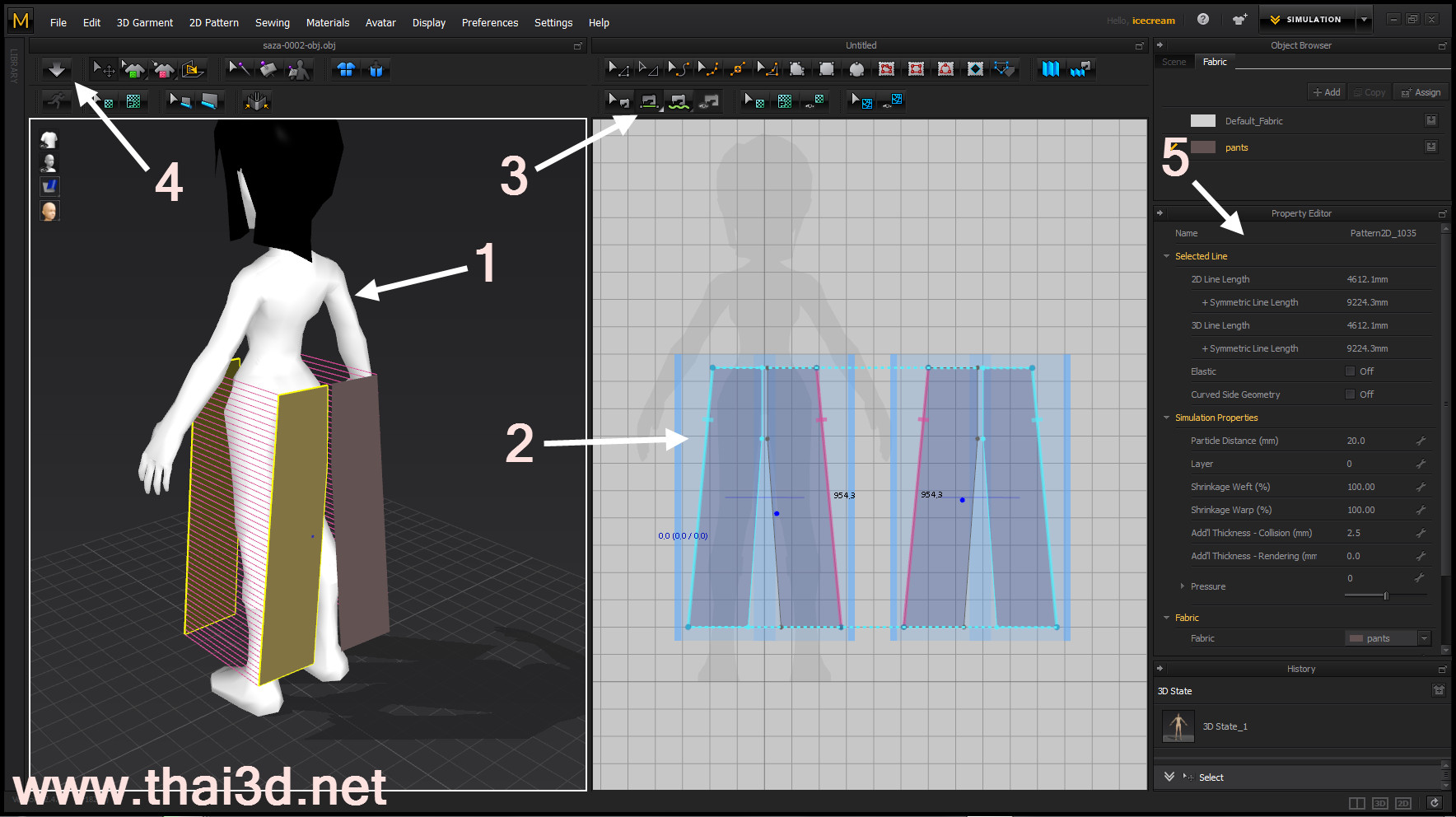Toggle the 2D-only window layout button
The image size is (1456, 817).
[x=1403, y=803]
